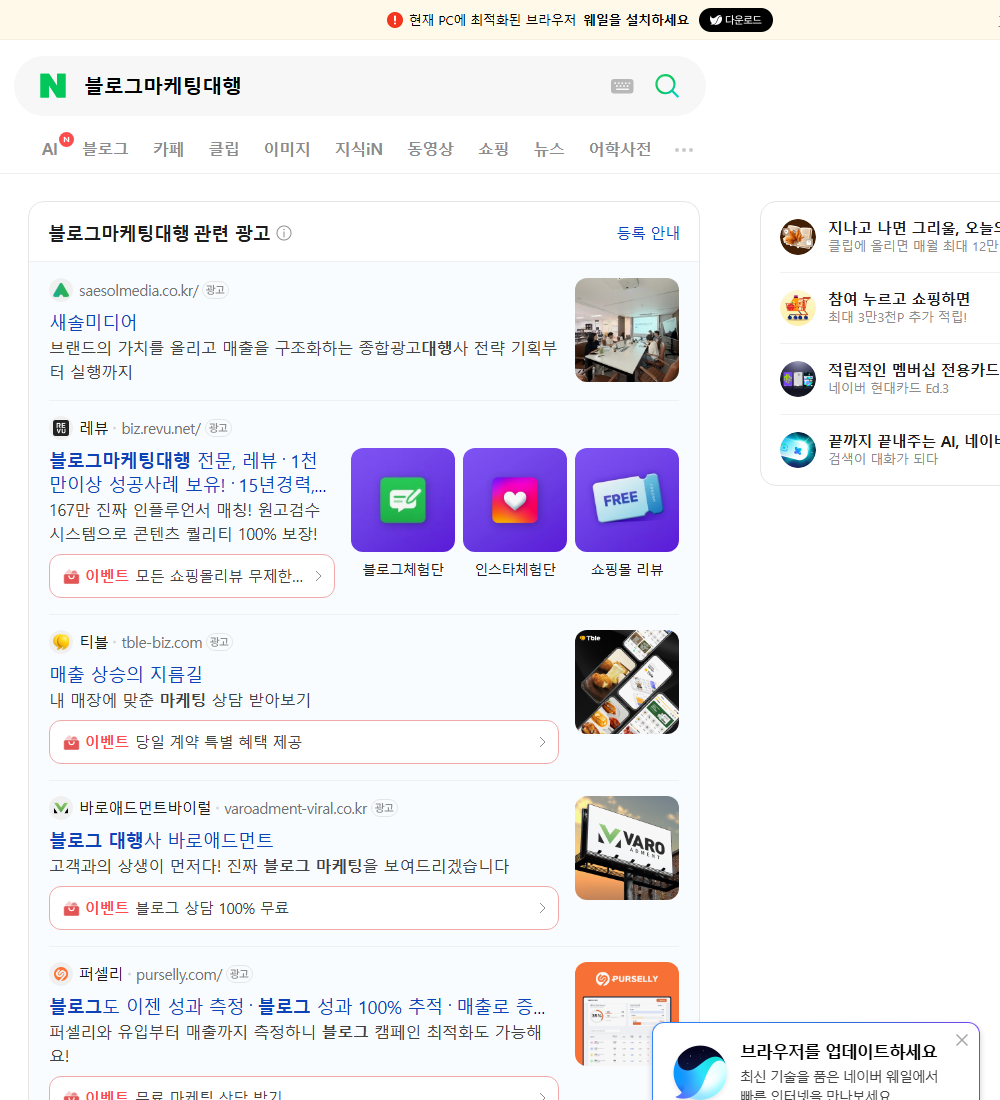Click the purselly.com/ URL
The image size is (1000, 1100).
(179, 974)
